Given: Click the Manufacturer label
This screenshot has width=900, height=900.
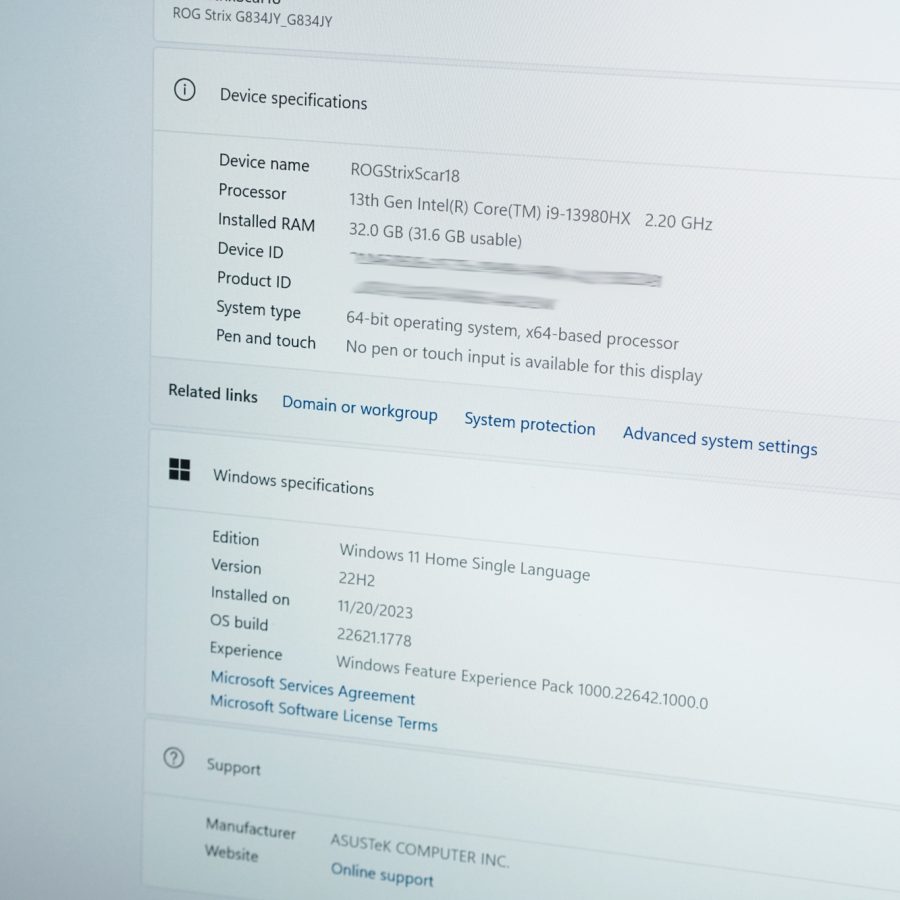Looking at the screenshot, I should [251, 828].
